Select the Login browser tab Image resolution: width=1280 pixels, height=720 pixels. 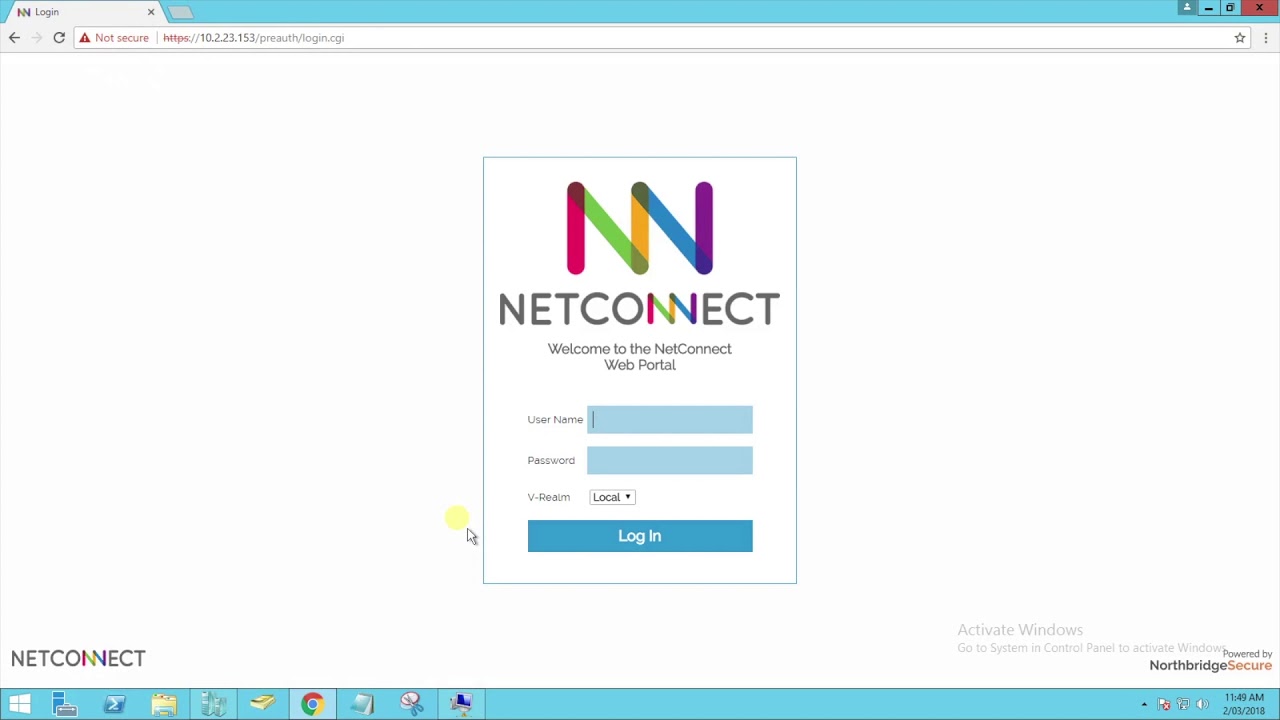click(x=84, y=12)
